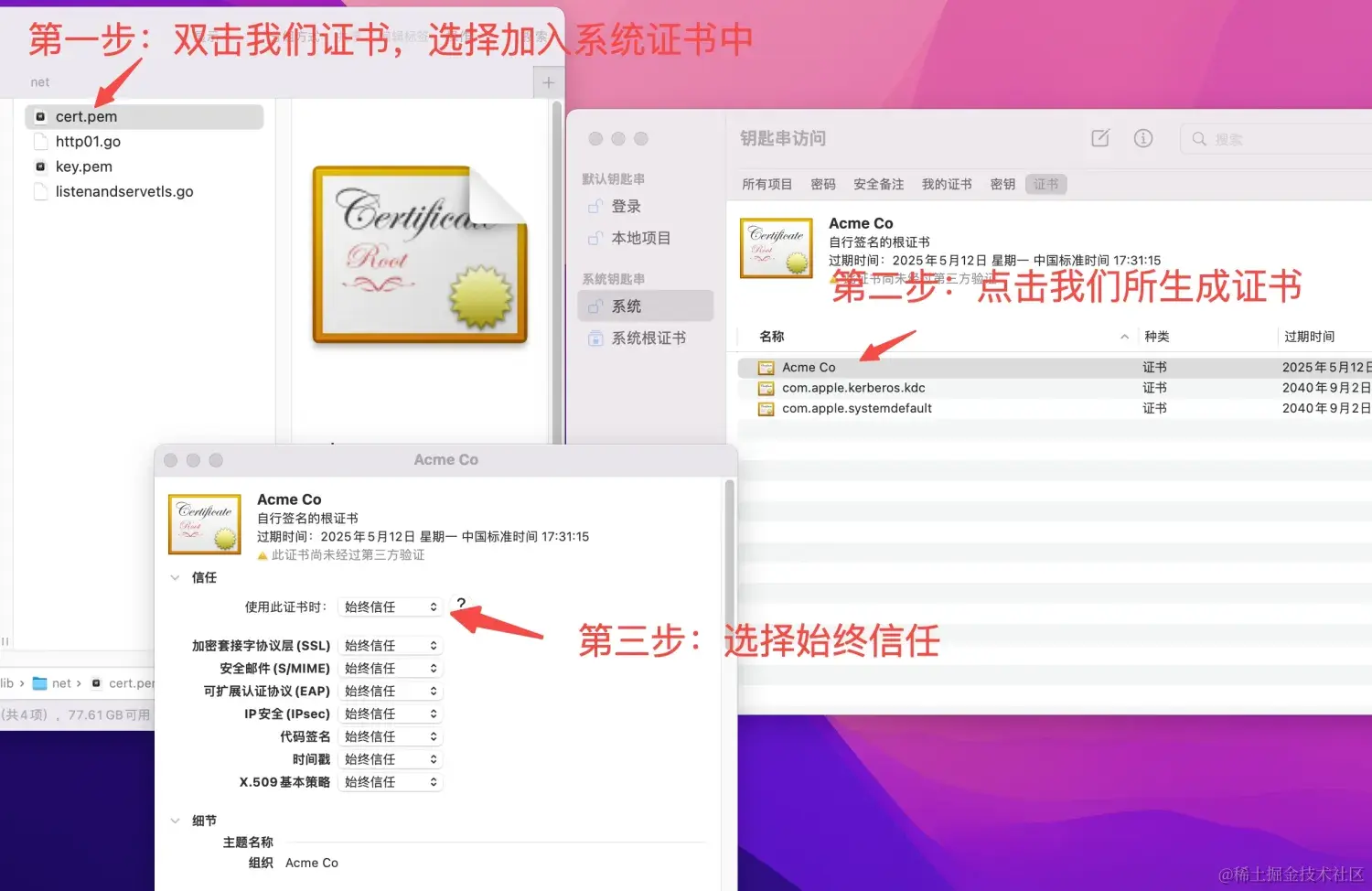This screenshot has width=1372, height=891.
Task: Click the com.apple.systemdefault row certificate icon
Action: (x=766, y=409)
